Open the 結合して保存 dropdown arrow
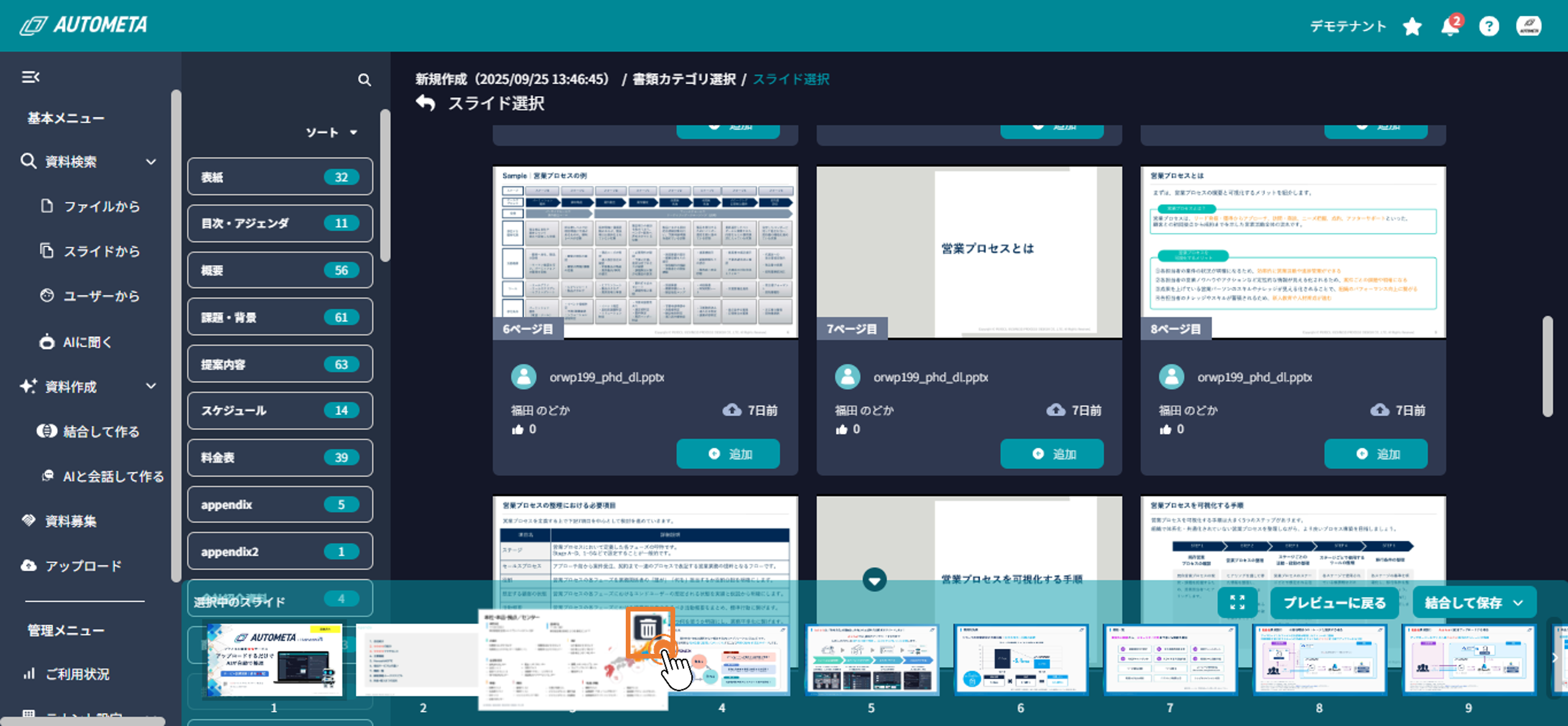1568x726 pixels. pos(1518,602)
